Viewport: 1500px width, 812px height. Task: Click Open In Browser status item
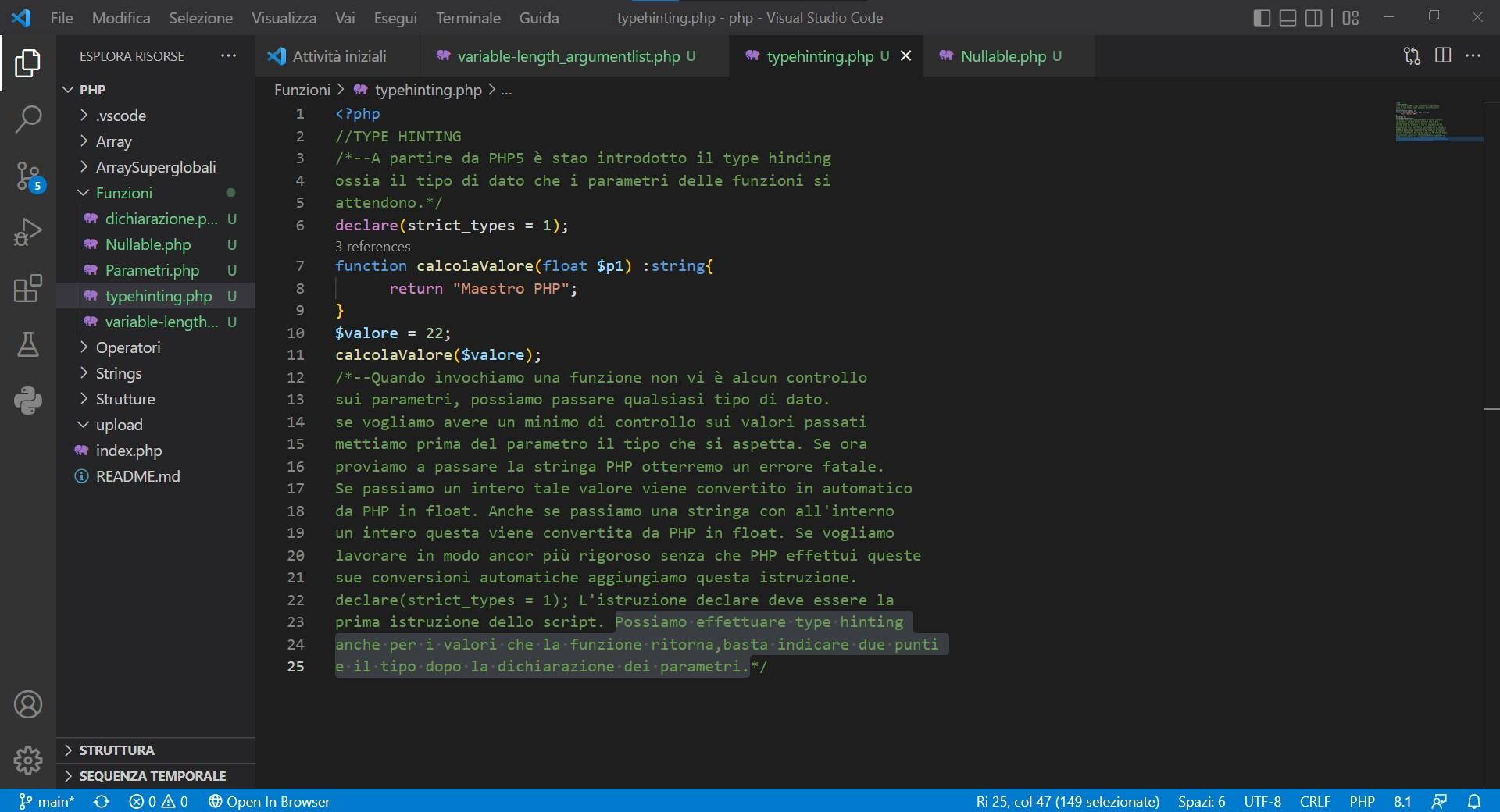tap(269, 801)
